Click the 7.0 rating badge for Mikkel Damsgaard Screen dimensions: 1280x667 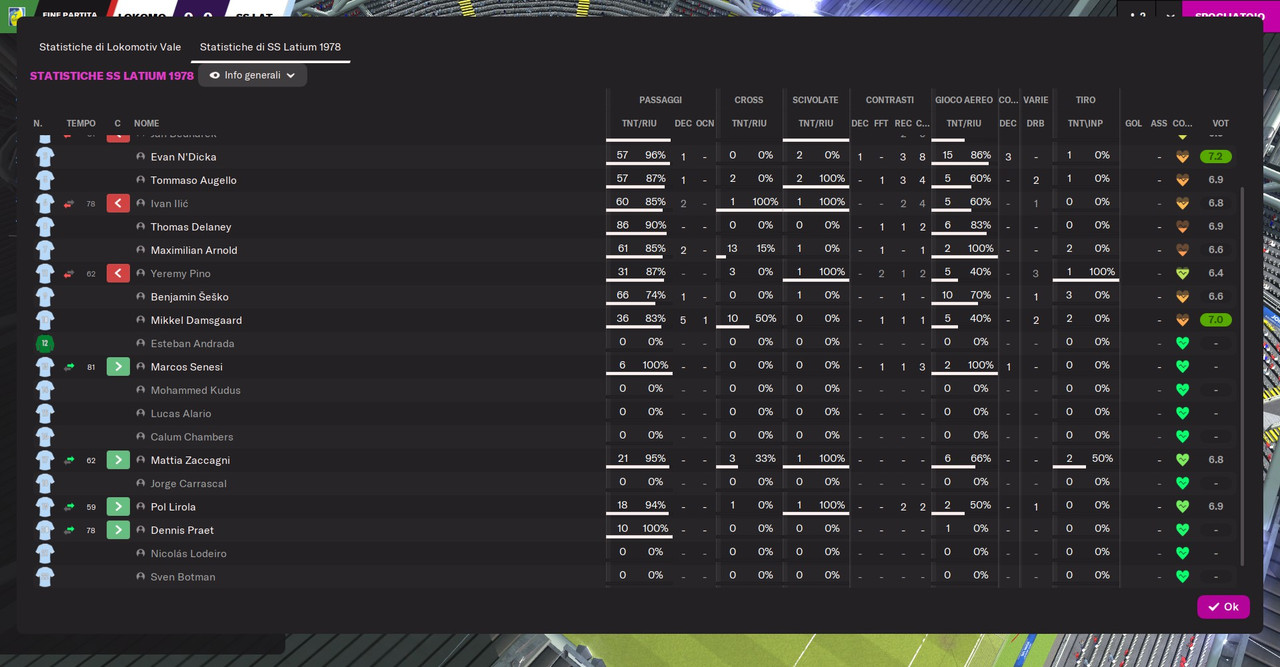1216,320
